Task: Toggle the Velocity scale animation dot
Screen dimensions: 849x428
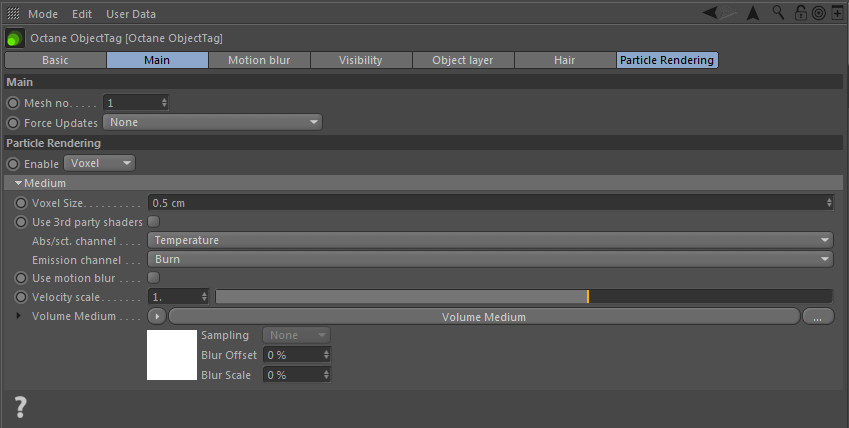Action: point(21,297)
